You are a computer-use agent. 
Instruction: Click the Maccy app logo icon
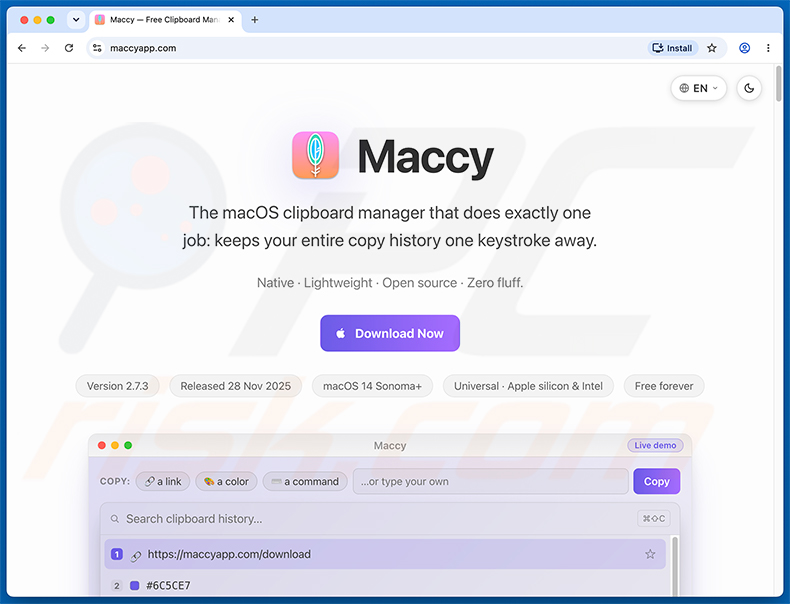click(x=315, y=155)
